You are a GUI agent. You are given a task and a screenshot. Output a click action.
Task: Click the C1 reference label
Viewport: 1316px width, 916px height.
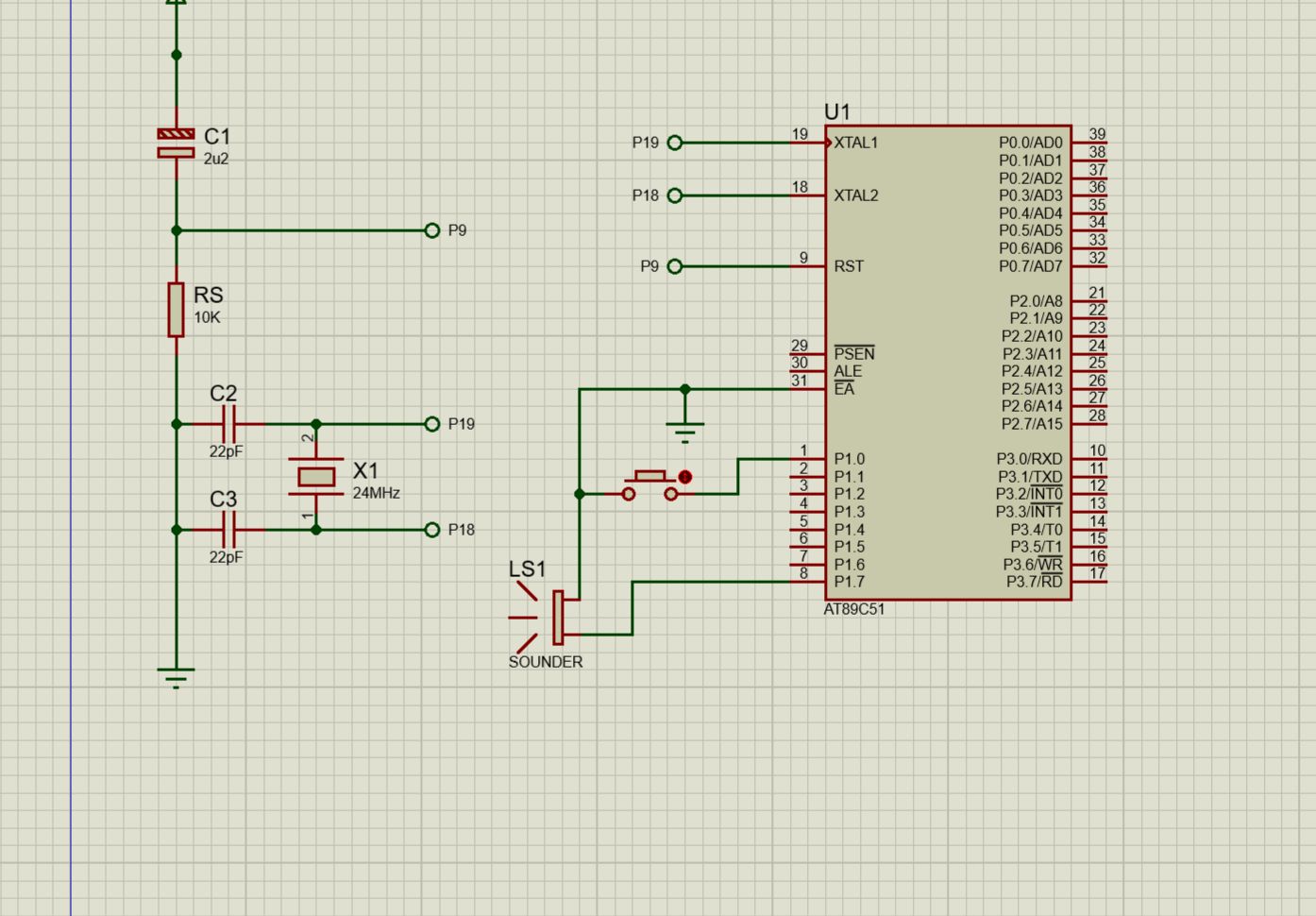pyautogui.click(x=217, y=137)
